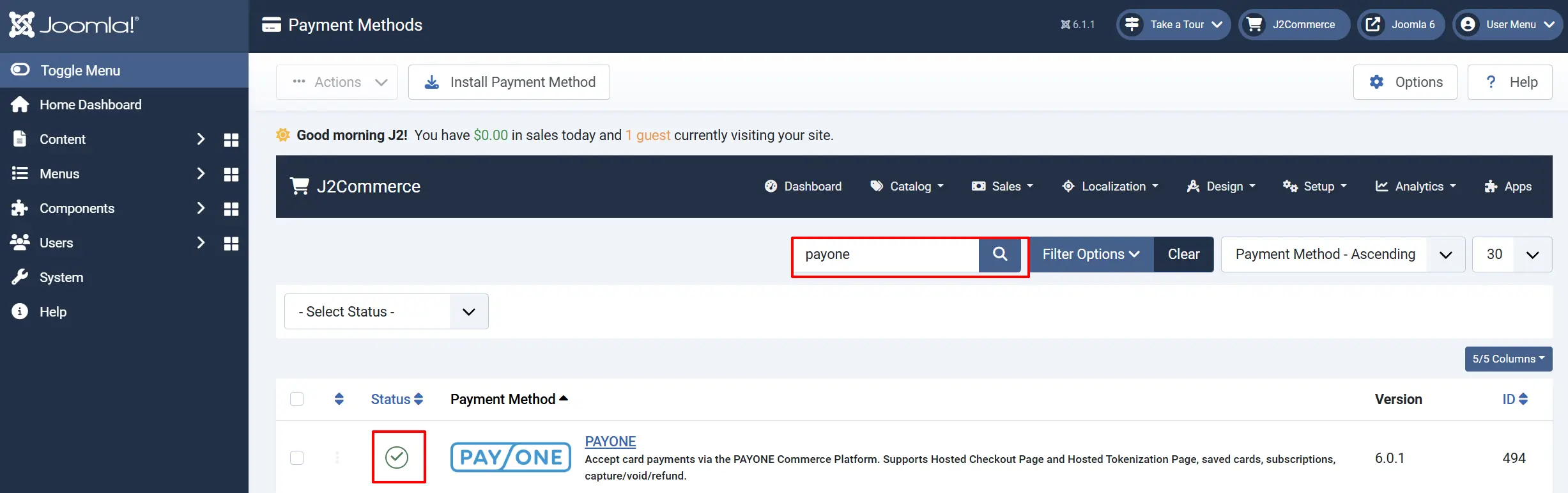The width and height of the screenshot is (1568, 493).
Task: Click the Clear filter button
Action: click(1183, 254)
